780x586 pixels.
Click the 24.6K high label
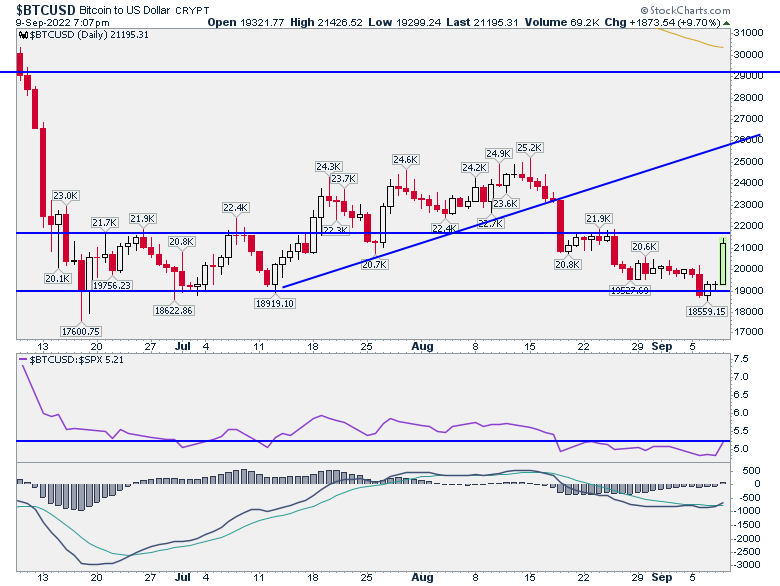tap(405, 160)
